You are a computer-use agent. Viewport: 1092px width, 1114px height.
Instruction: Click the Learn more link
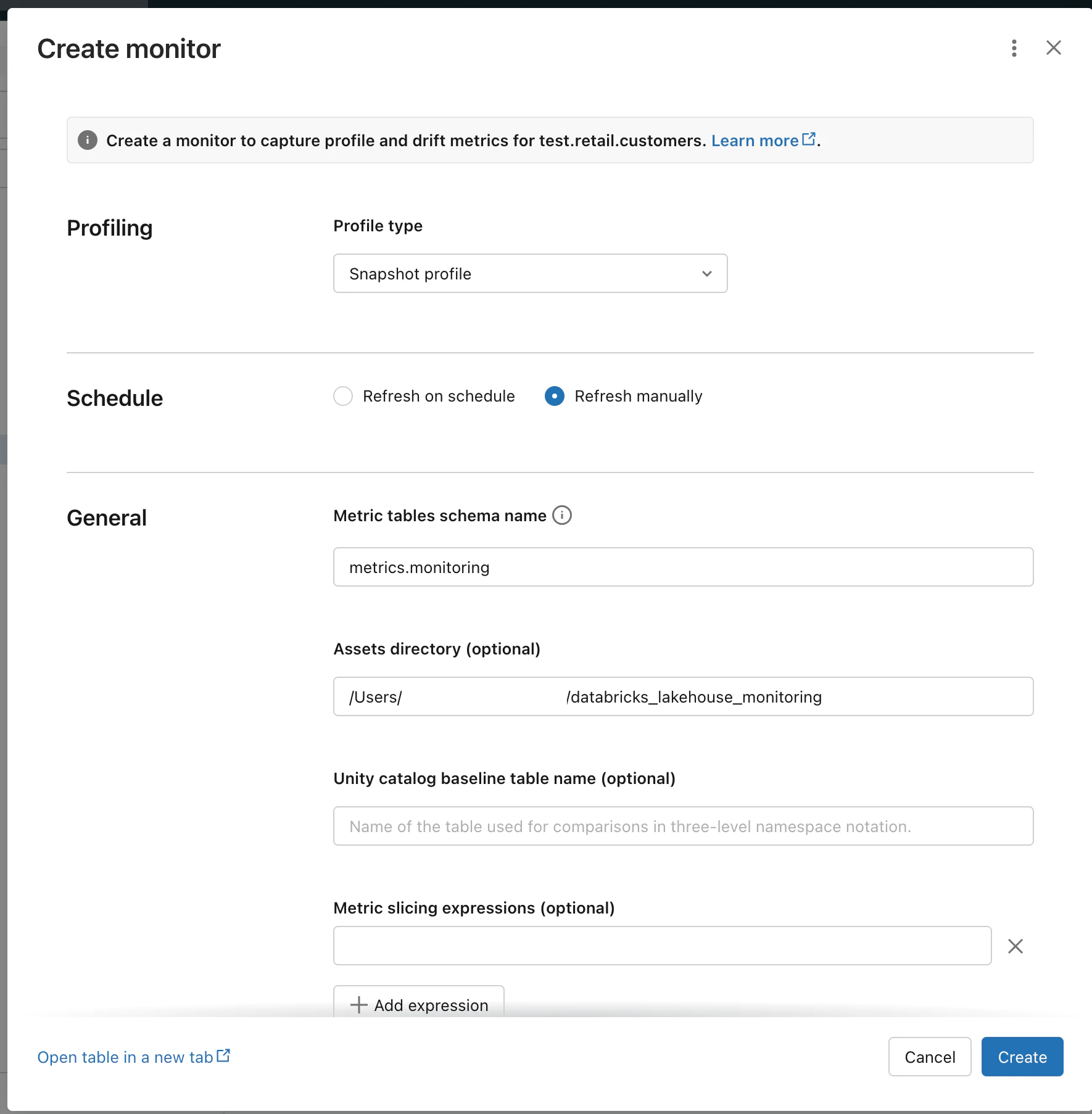755,141
